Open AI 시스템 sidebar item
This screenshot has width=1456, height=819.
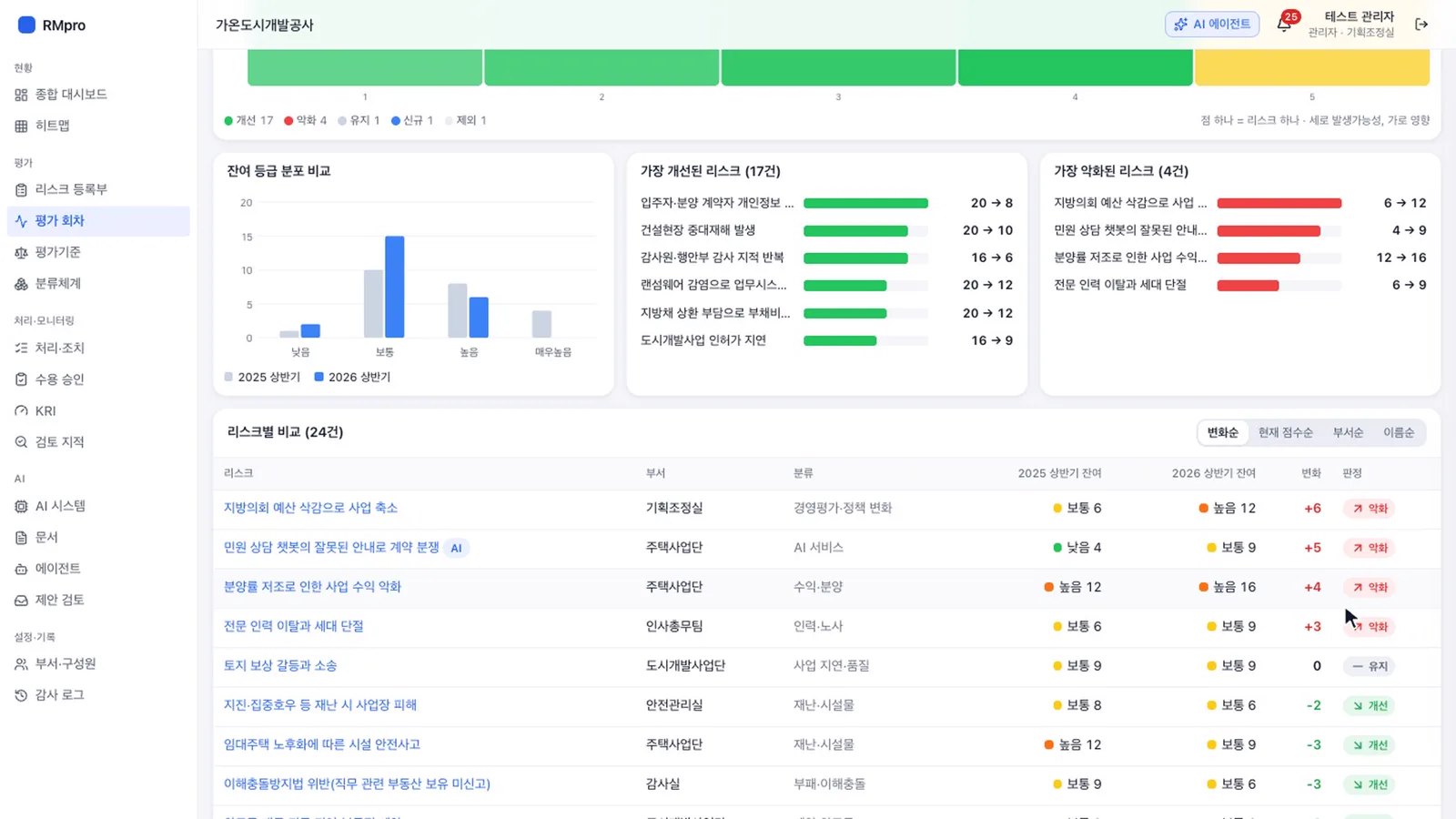pos(98,506)
